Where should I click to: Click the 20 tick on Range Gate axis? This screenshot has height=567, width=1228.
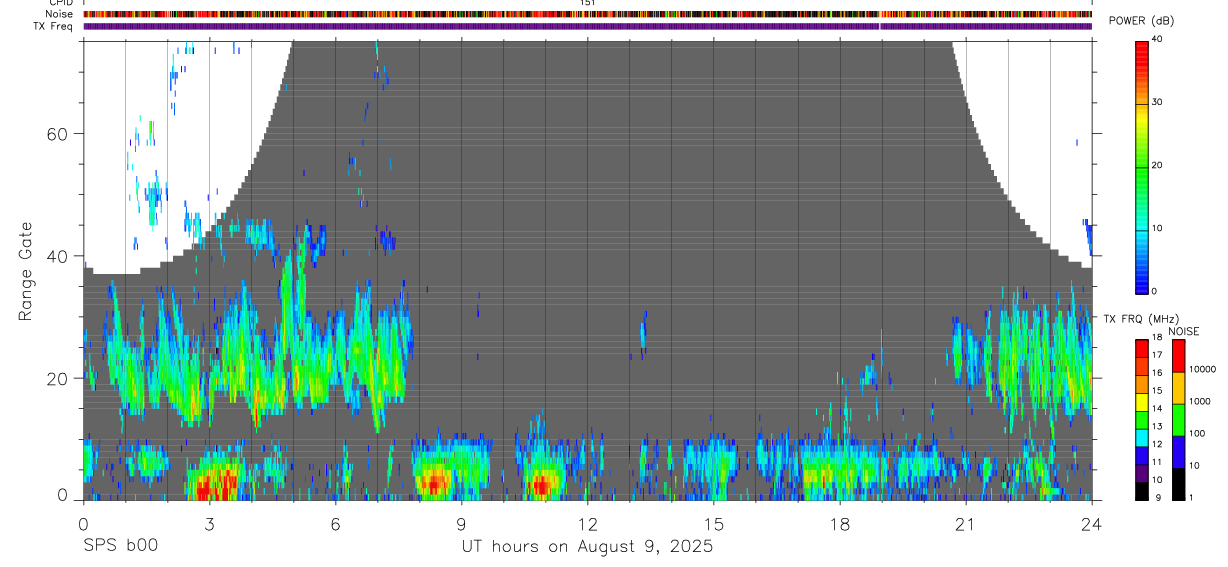click(57, 378)
